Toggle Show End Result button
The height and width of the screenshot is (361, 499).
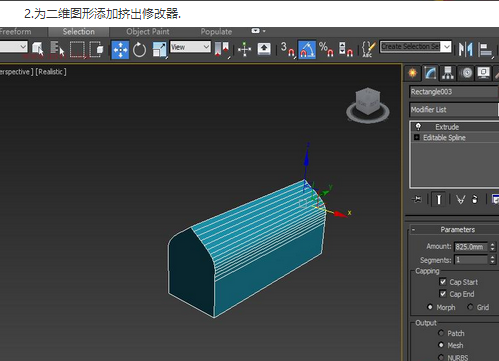coord(439,199)
